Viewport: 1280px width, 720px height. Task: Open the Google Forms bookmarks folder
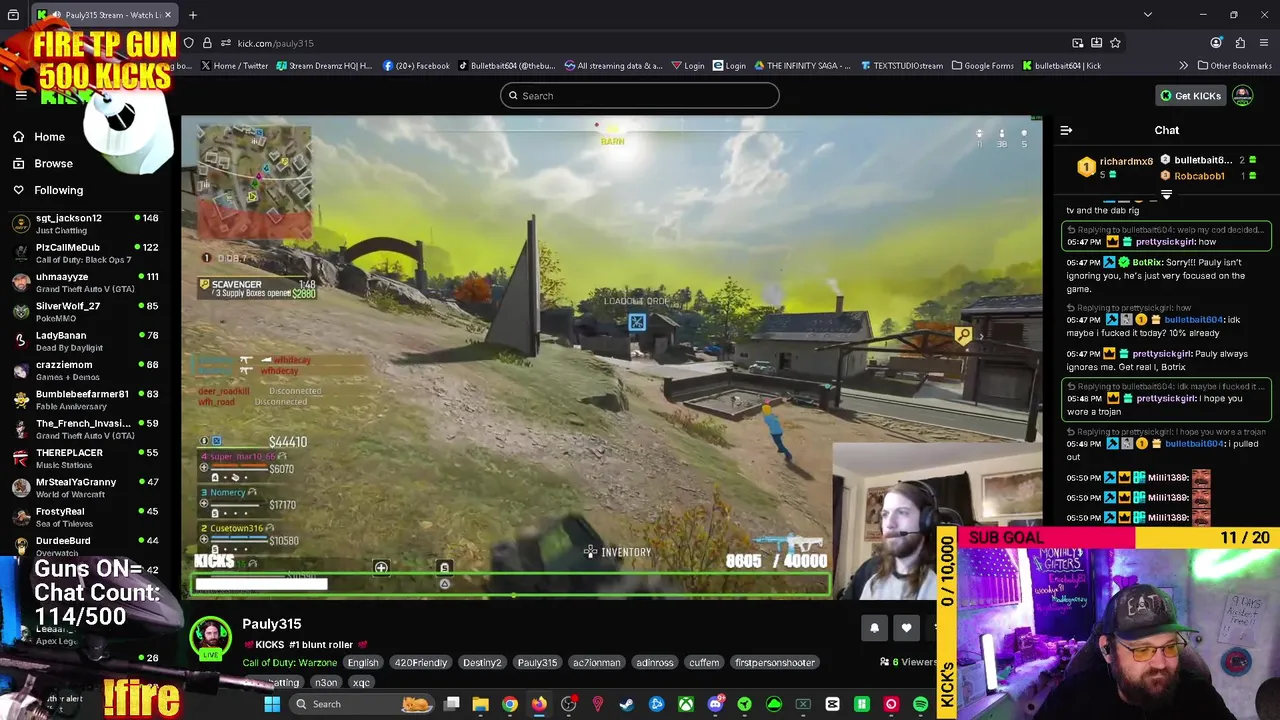point(983,66)
